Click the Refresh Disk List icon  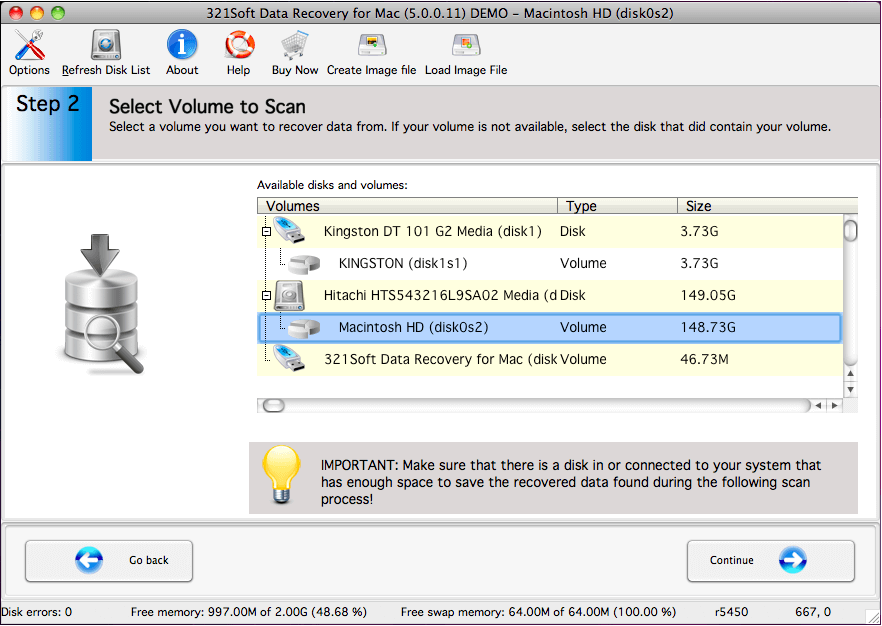106,45
